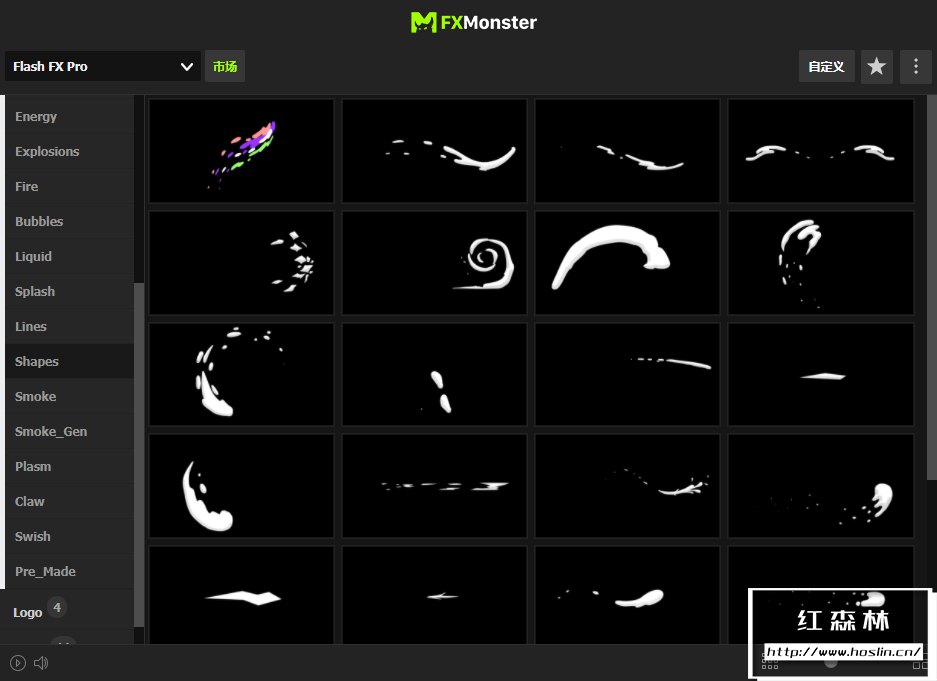Open the Shapes category

click(69, 361)
